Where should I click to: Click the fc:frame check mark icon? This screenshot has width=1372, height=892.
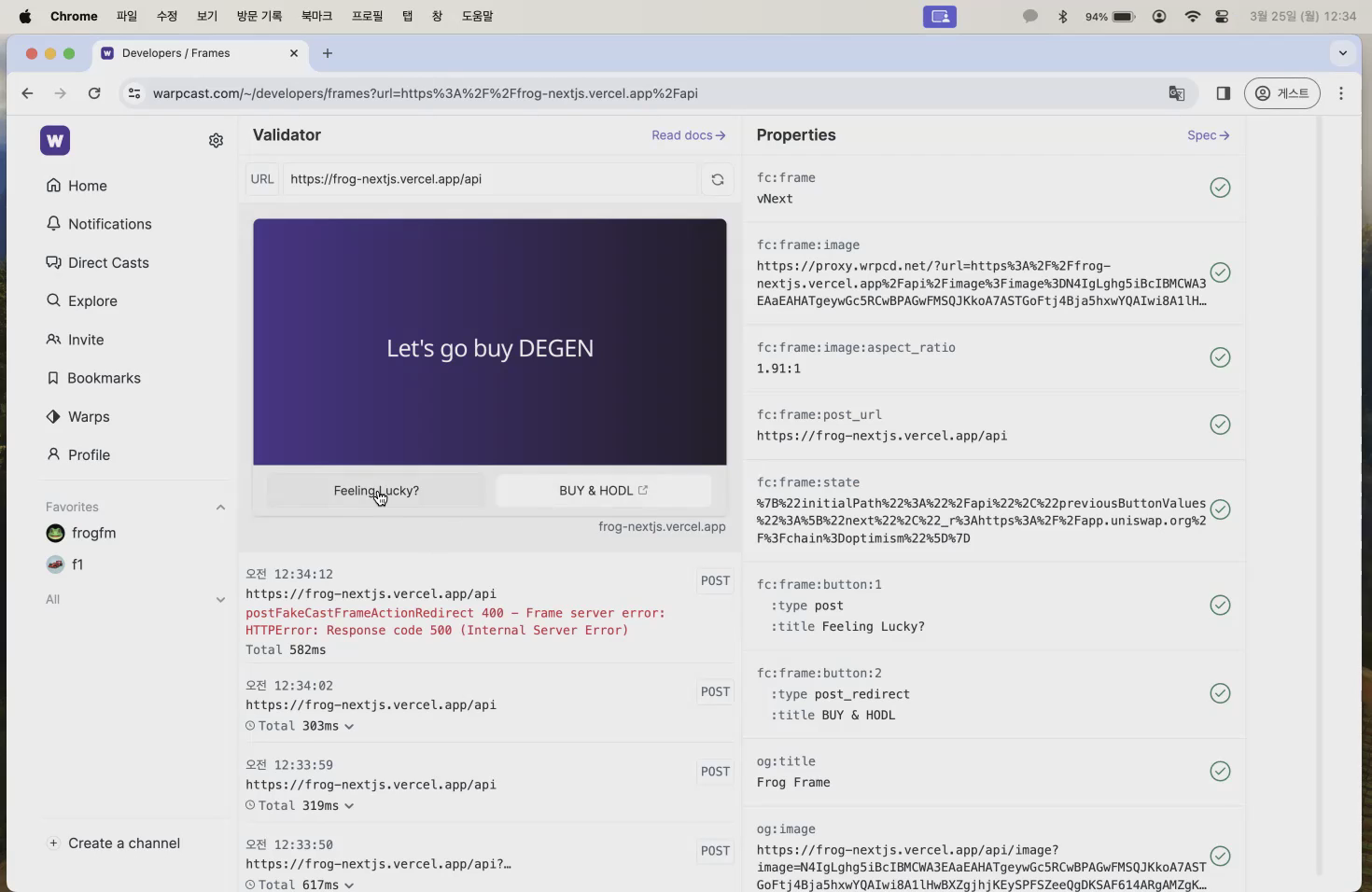1220,188
